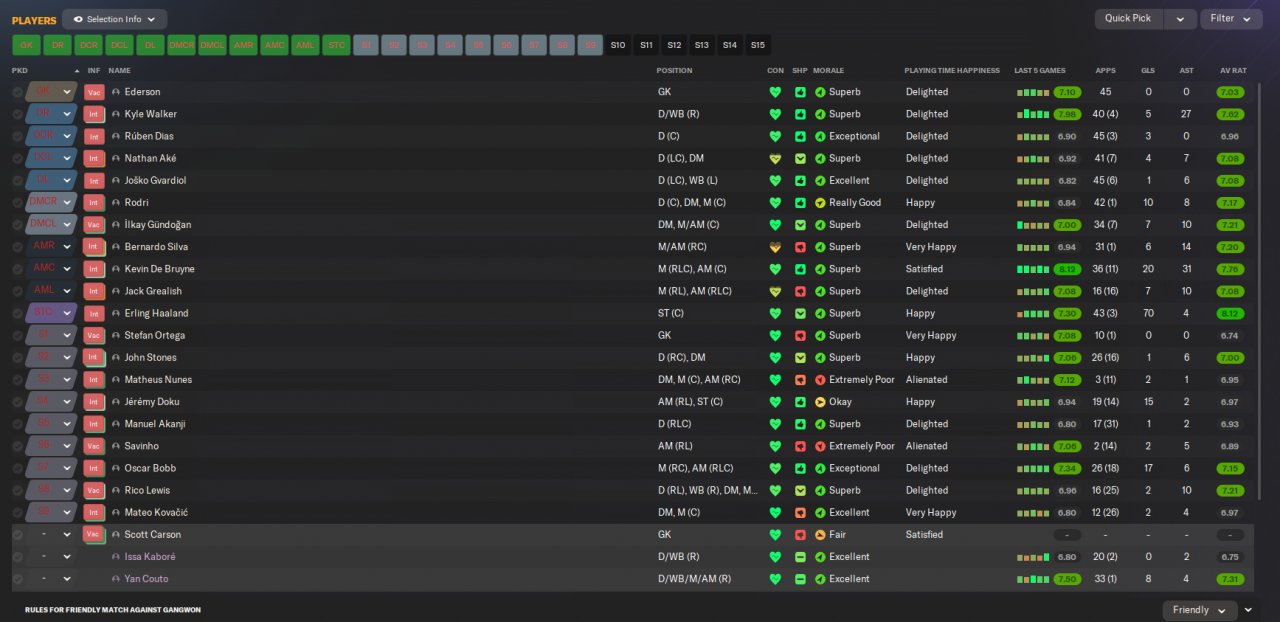The width and height of the screenshot is (1280, 622).
Task: Click Erling Haaland's match sharpness icon
Action: click(x=800, y=313)
